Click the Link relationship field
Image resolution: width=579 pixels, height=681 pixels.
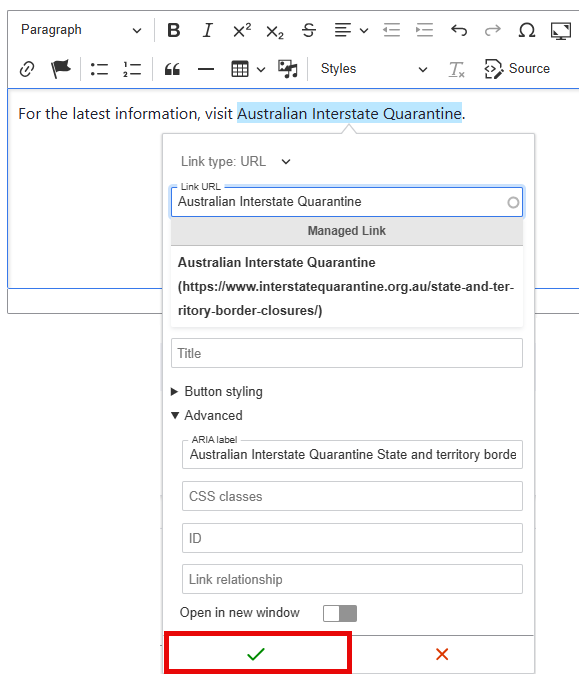352,579
